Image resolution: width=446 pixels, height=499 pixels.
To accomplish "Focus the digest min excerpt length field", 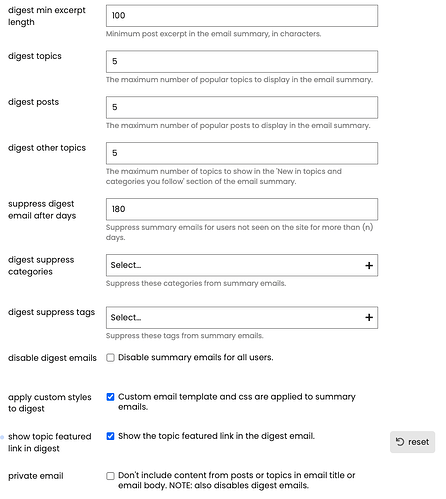I will point(242,16).
